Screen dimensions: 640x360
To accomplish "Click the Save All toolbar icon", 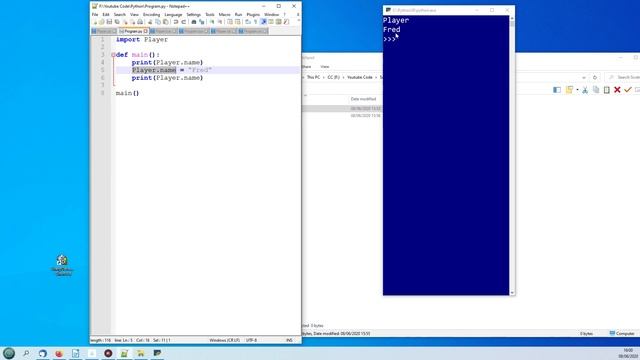I will tap(117, 22).
